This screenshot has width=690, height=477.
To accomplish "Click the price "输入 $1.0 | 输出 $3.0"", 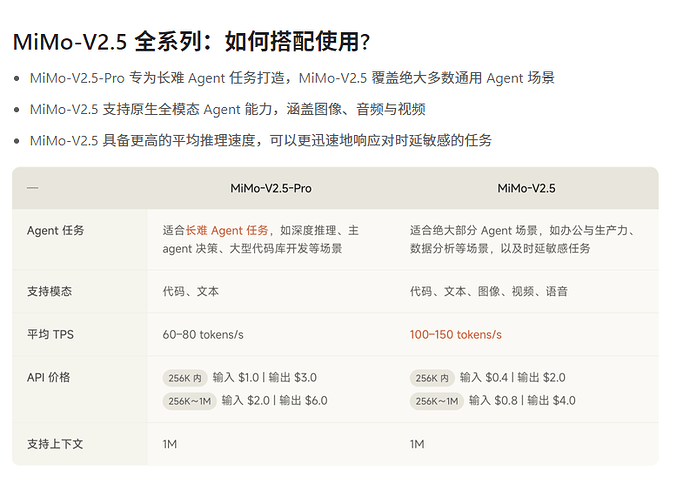I will [264, 378].
